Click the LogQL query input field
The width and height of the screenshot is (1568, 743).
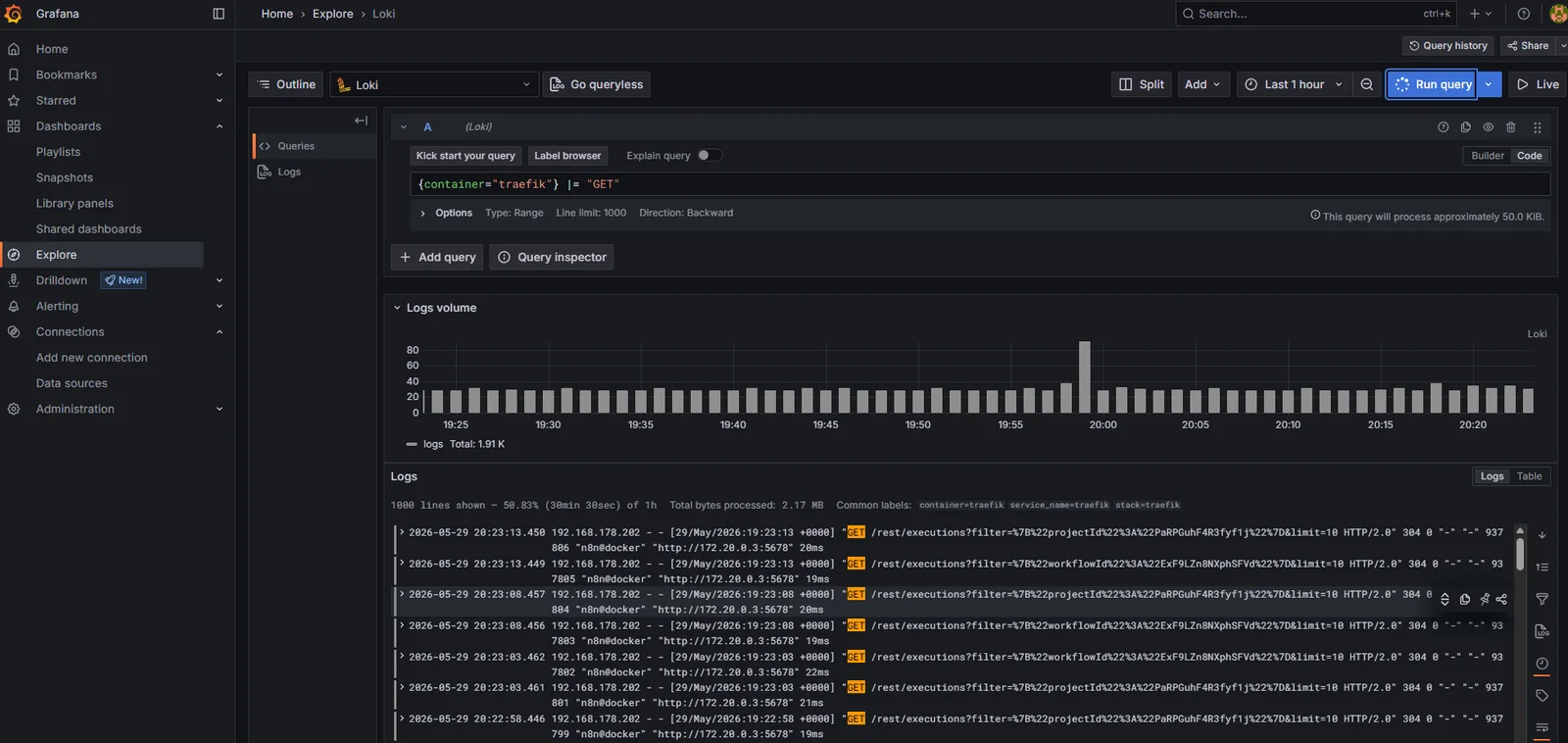click(x=980, y=184)
